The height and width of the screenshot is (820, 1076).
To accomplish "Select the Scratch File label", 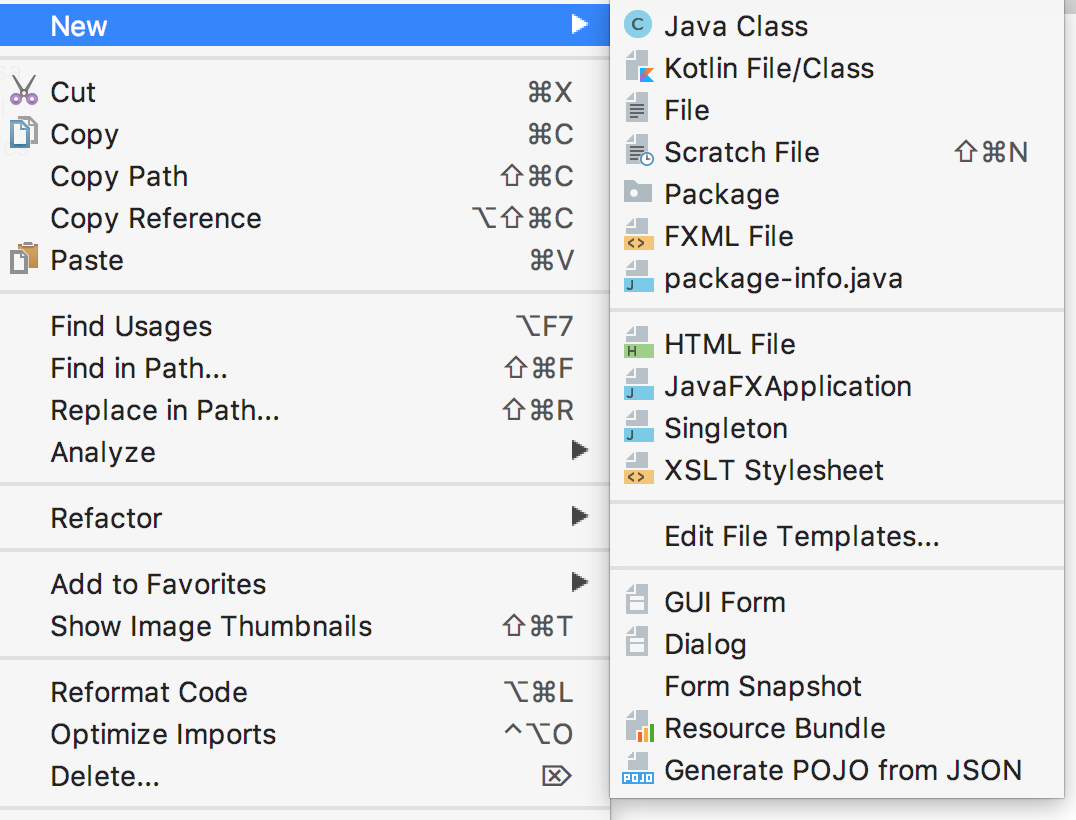I will point(742,152).
